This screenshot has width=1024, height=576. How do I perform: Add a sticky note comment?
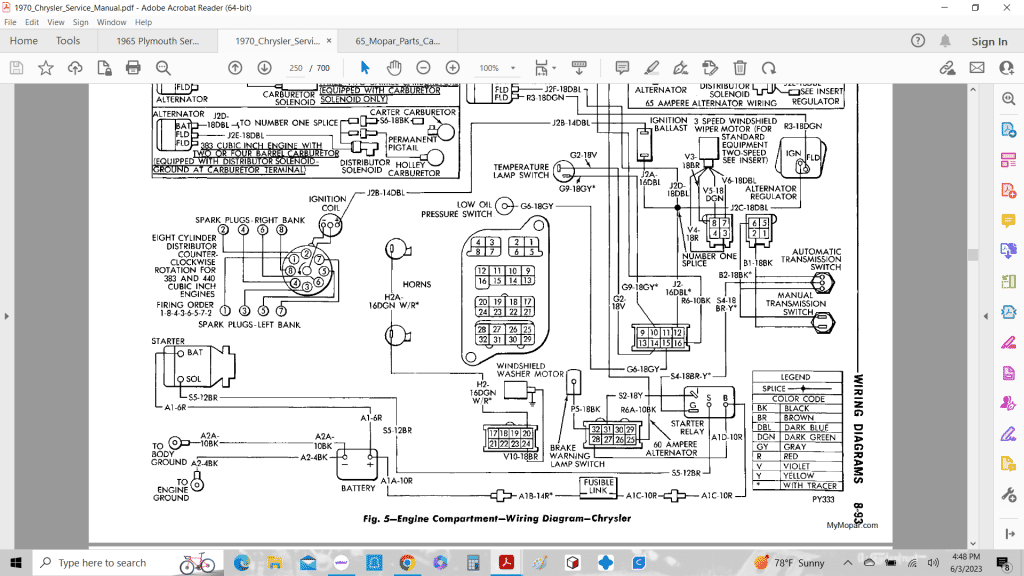[622, 68]
